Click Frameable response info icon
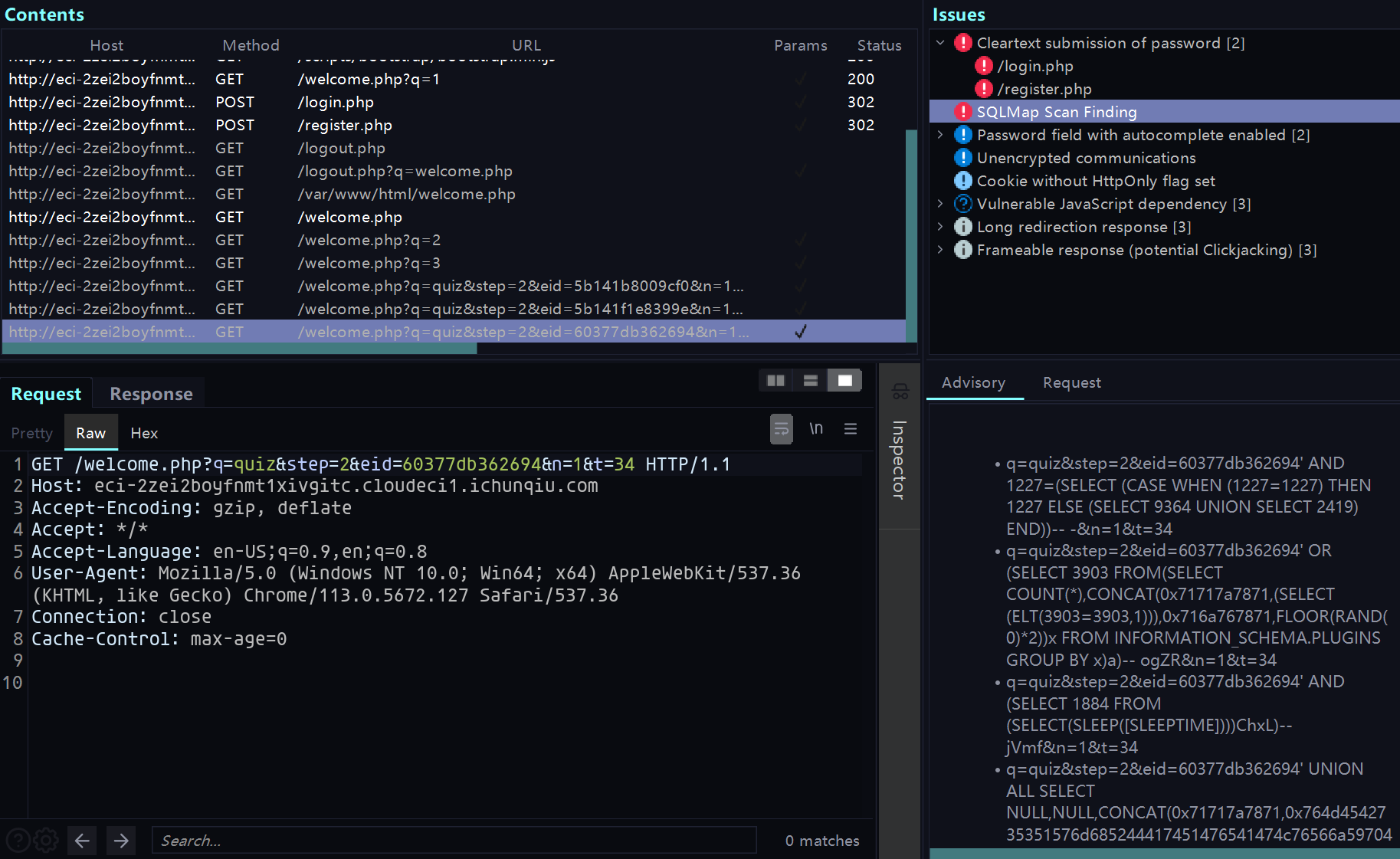 (963, 250)
